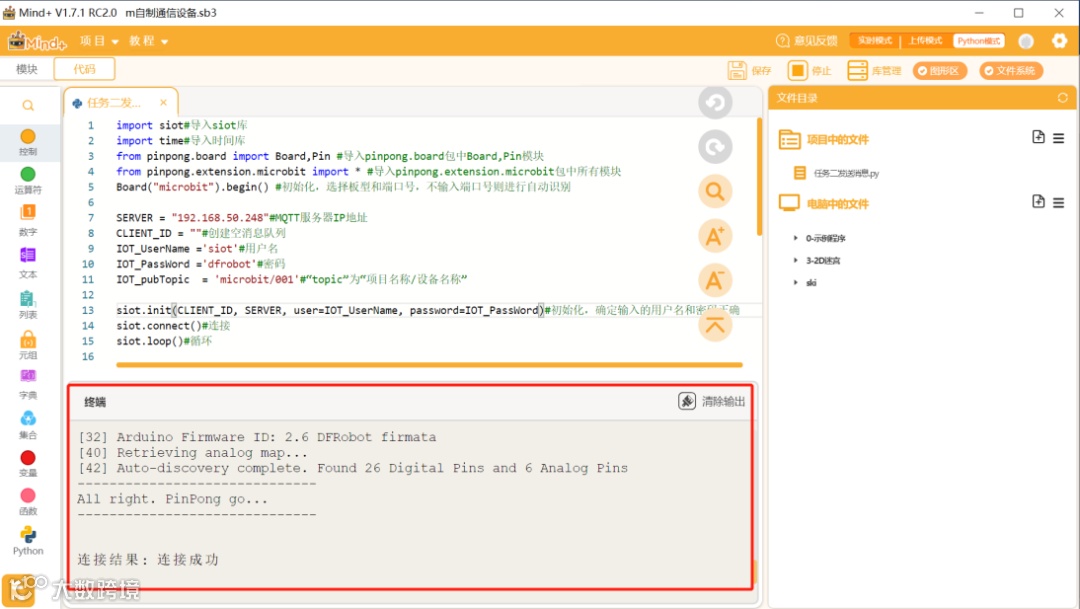Add new file in 电脑中的文件
The height and width of the screenshot is (609, 1080).
pos(1038,202)
